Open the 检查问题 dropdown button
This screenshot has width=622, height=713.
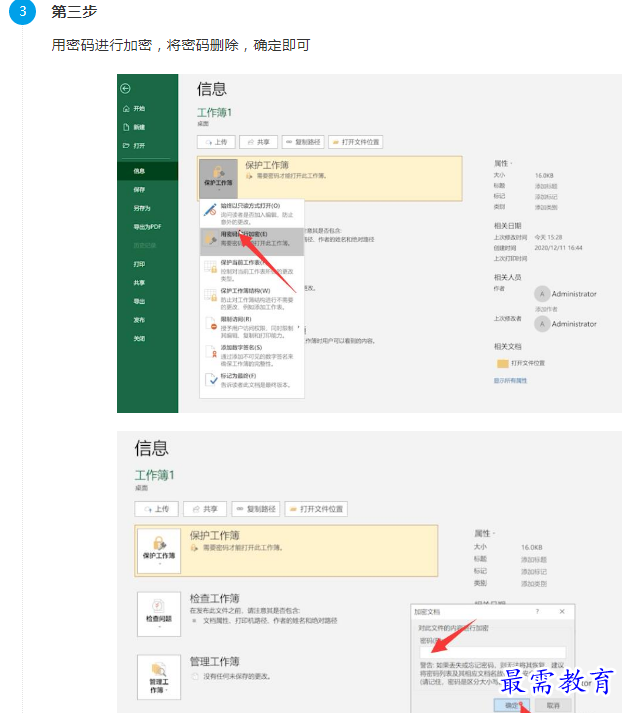coord(159,614)
